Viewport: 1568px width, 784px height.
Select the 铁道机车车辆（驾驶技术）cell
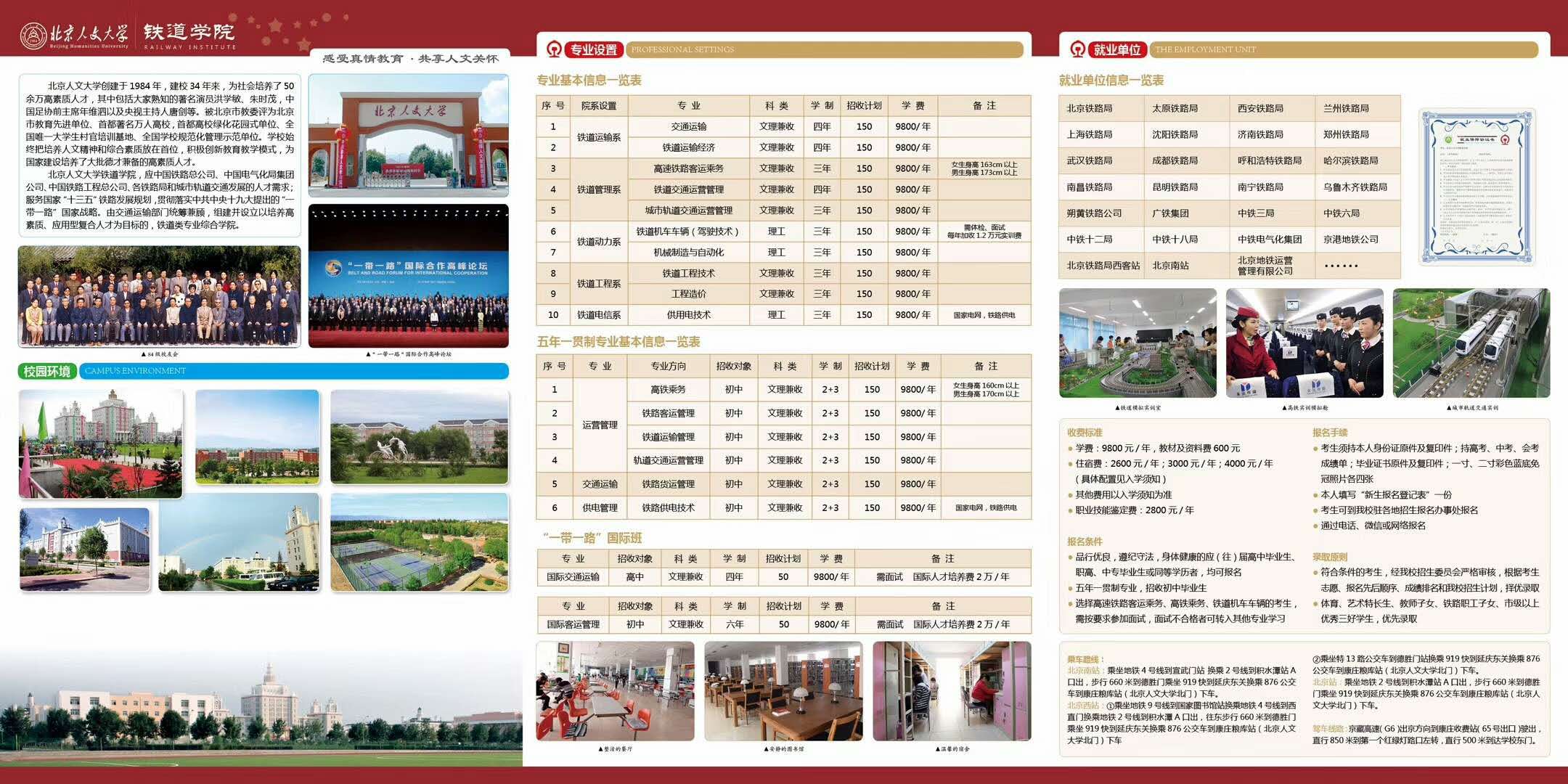(688, 232)
